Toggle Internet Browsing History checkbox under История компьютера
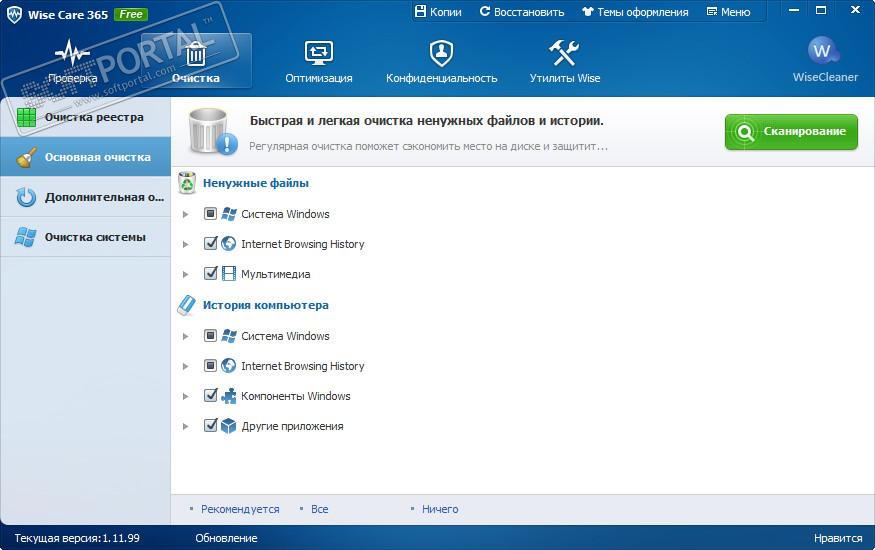This screenshot has height=550, width=875. (x=210, y=366)
